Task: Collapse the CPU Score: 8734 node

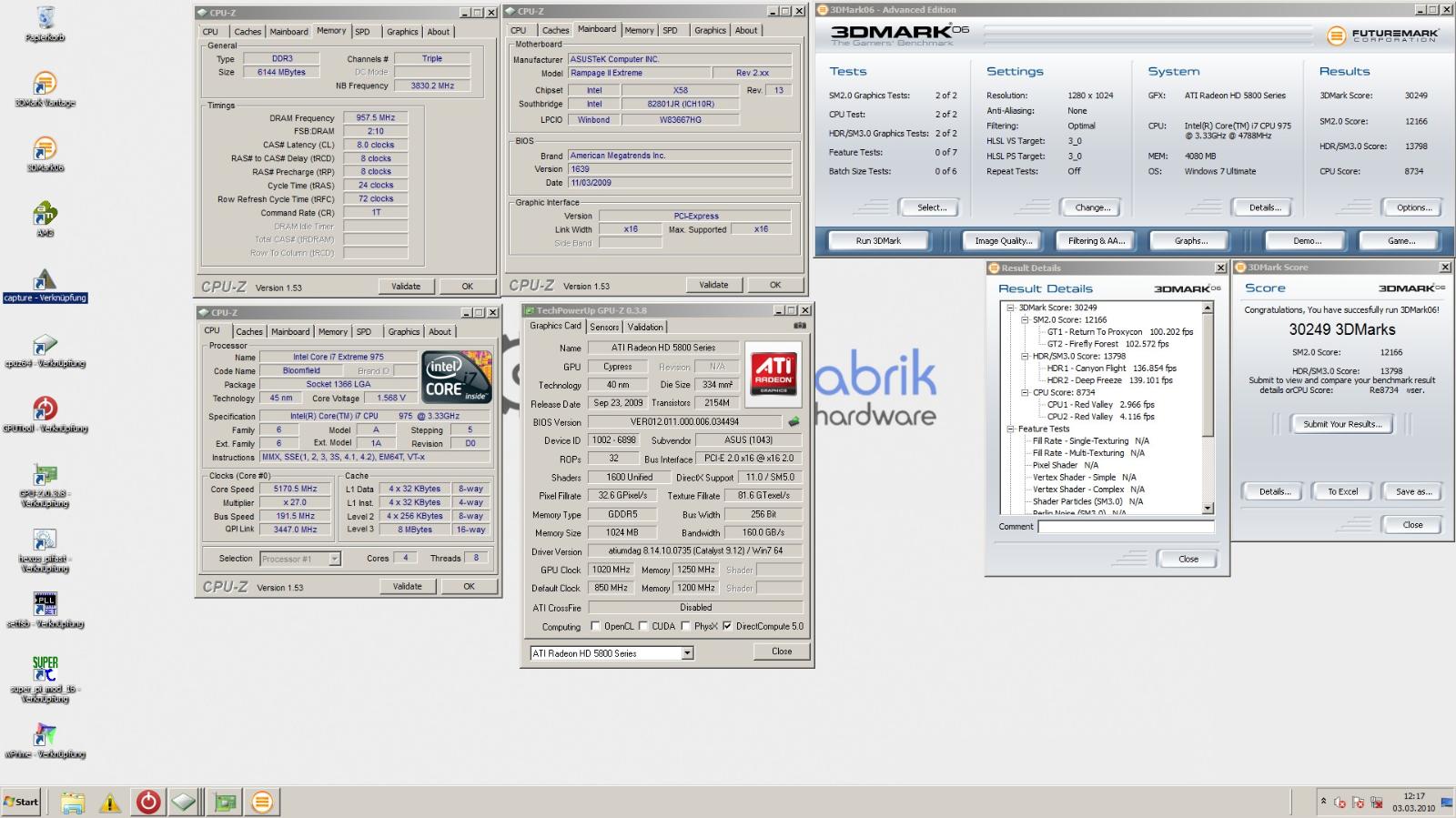Action: [1025, 392]
